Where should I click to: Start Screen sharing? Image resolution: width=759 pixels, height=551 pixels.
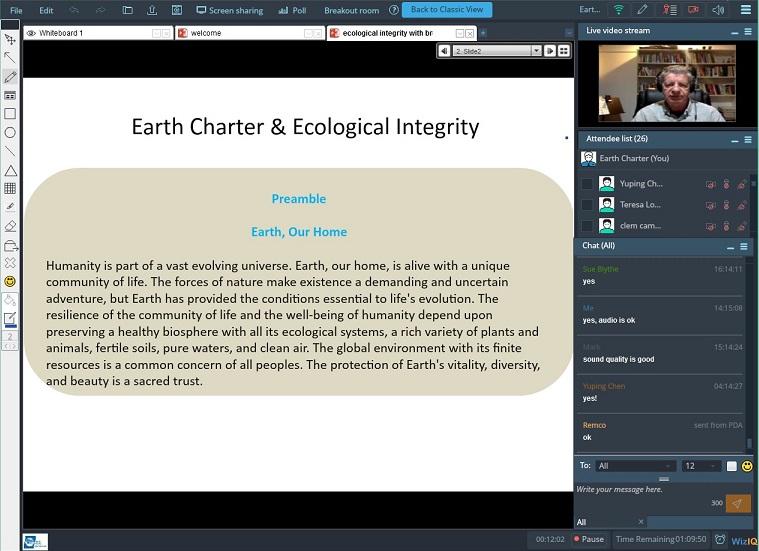point(229,10)
